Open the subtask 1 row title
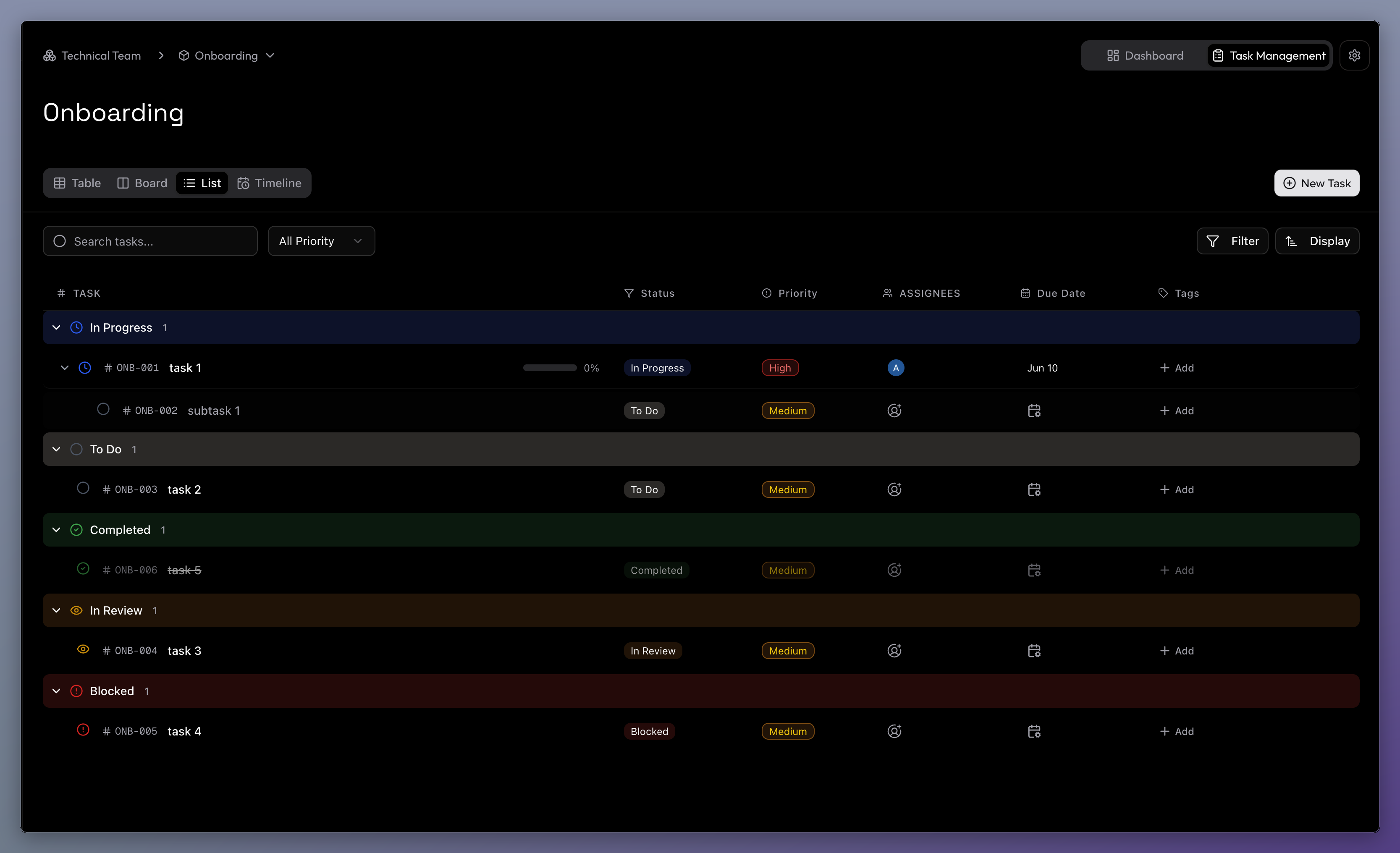Viewport: 1400px width, 853px height. coord(214,411)
